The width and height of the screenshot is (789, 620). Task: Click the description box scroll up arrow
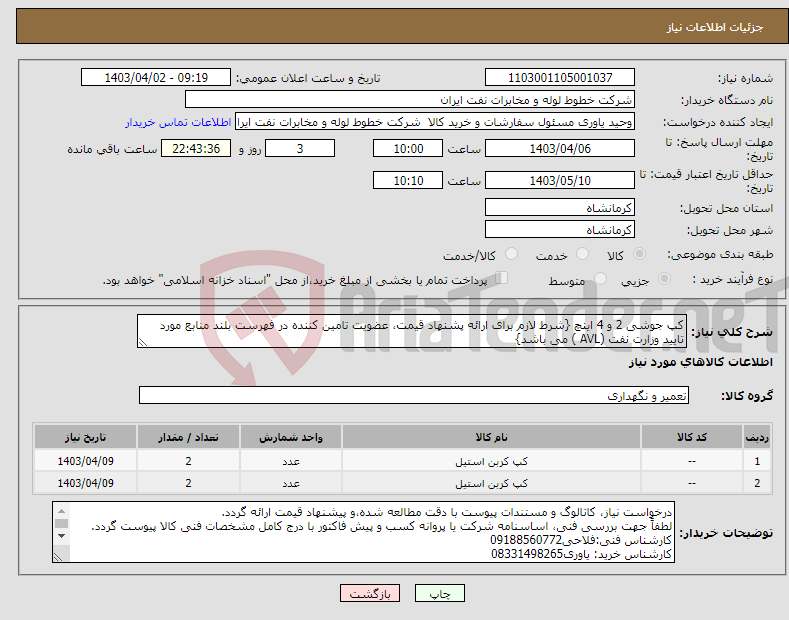click(x=61, y=511)
